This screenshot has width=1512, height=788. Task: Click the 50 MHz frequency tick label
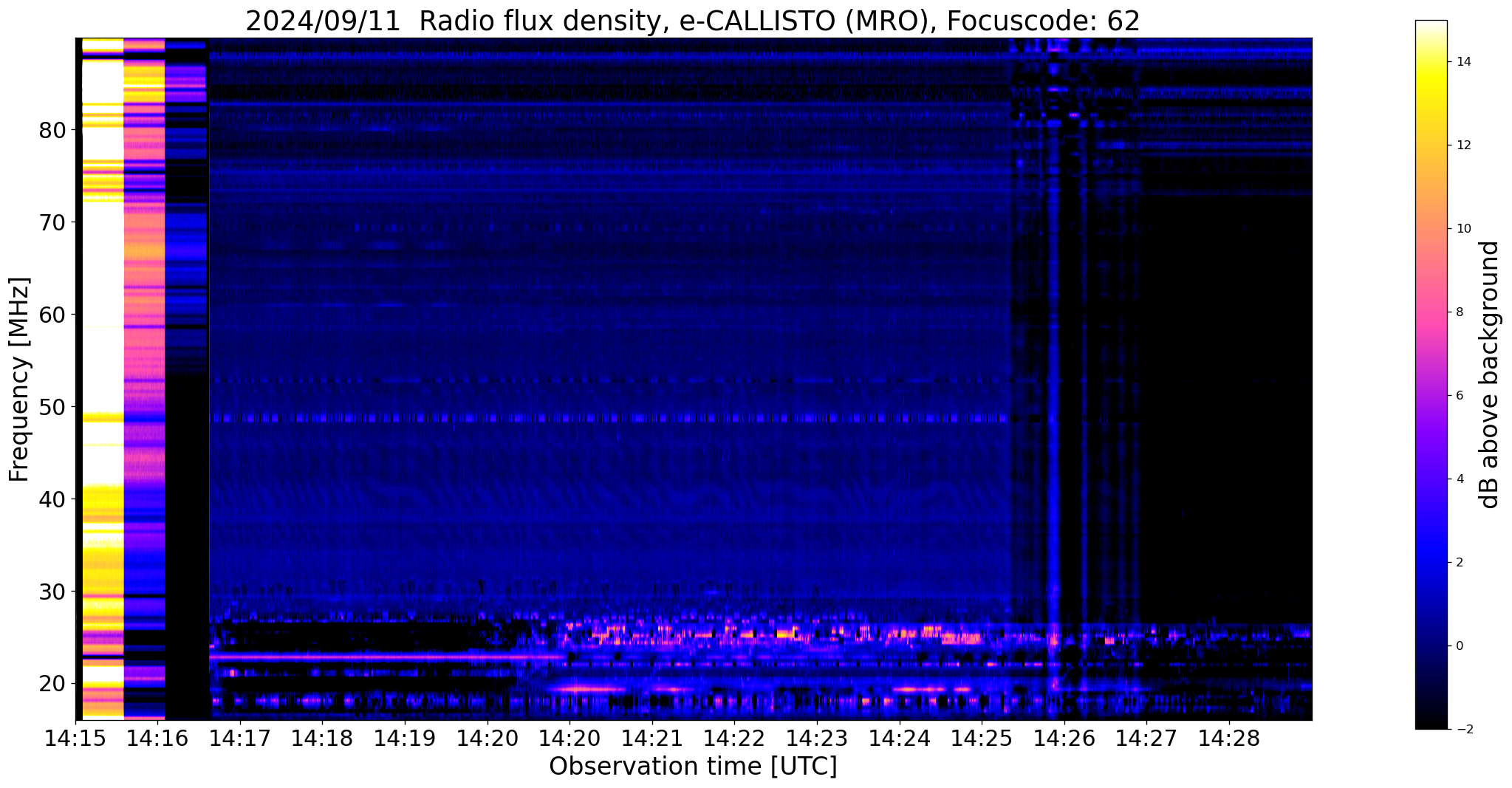52,408
